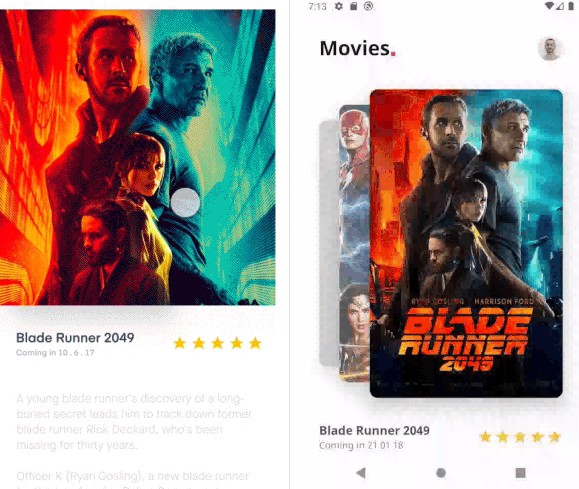Tap Blade Runner 2049 title in detail view
Image resolution: width=579 pixels, height=489 pixels.
click(x=75, y=338)
